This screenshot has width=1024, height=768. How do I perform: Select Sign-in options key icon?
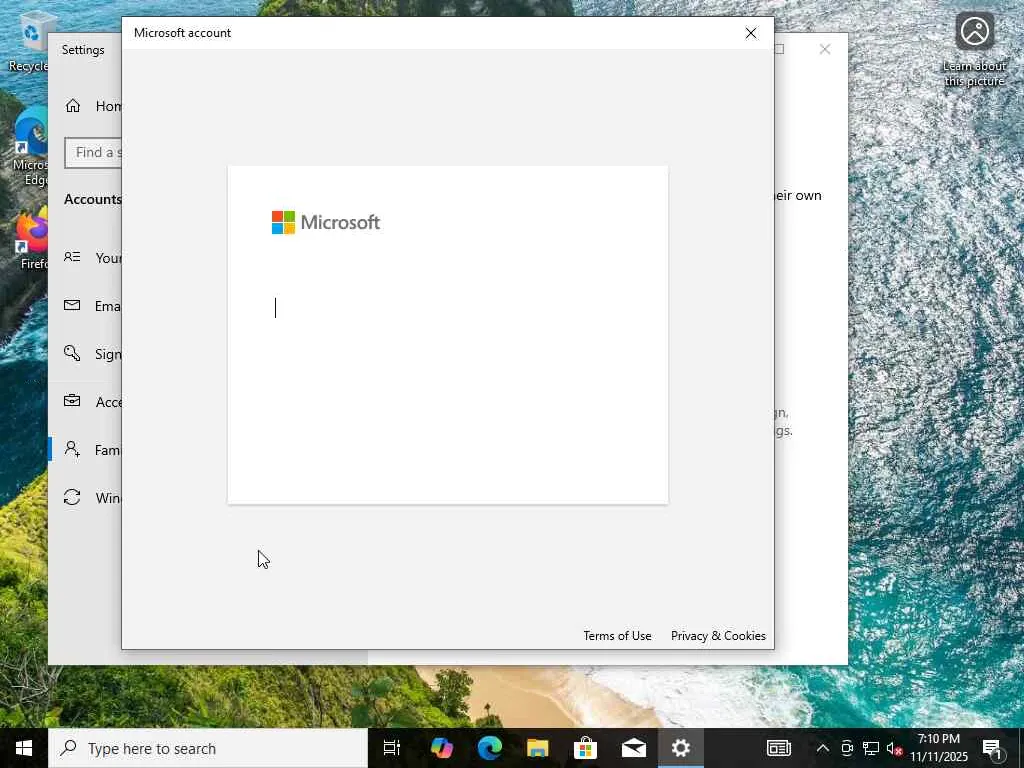click(x=72, y=353)
